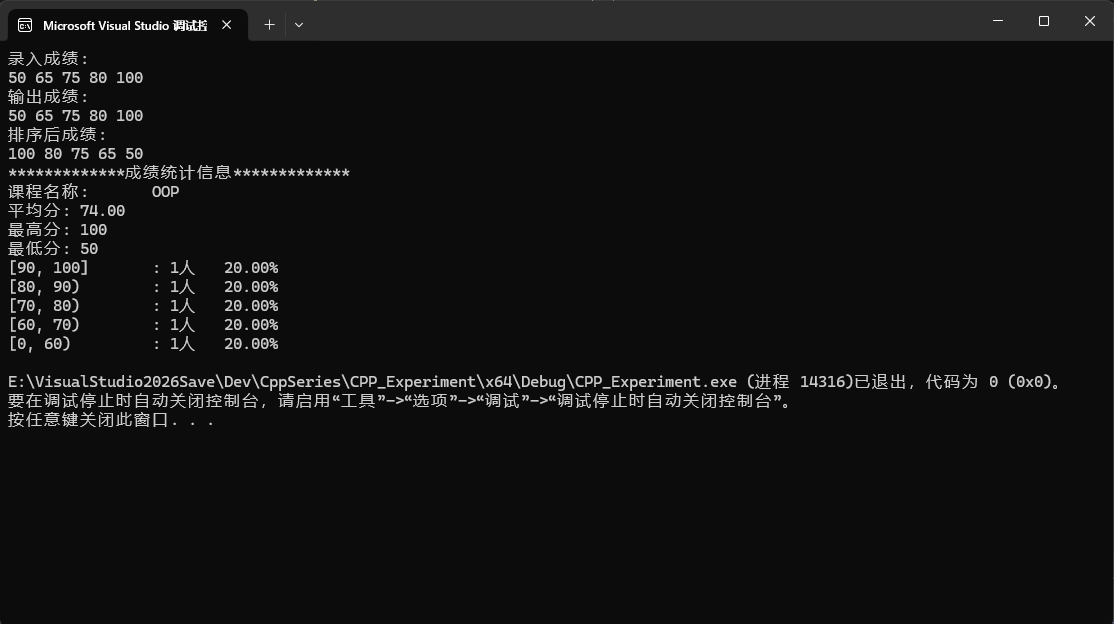This screenshot has width=1114, height=624.
Task: Click the course name OOP text
Action: pos(166,192)
